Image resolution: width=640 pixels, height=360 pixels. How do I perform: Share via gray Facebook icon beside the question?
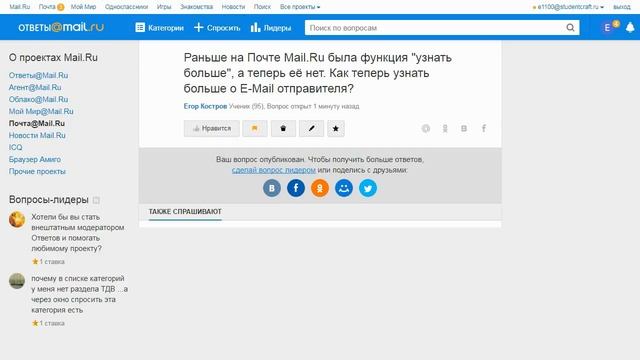pos(483,129)
